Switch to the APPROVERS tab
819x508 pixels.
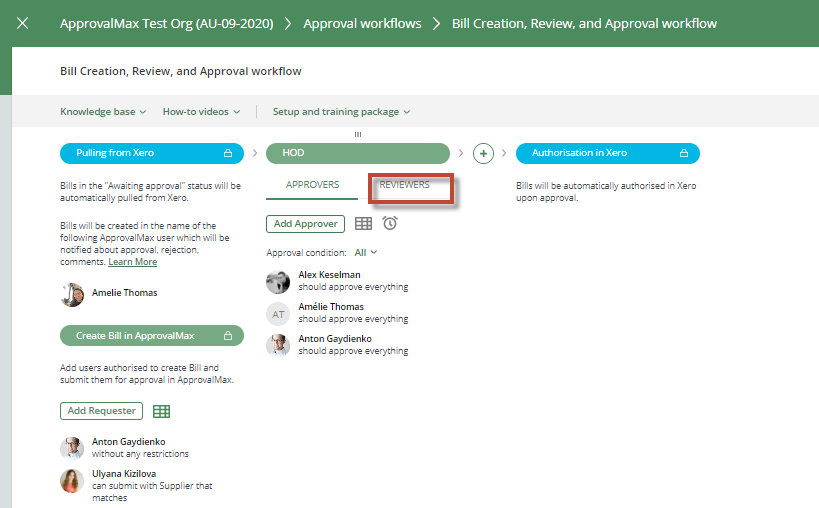click(x=312, y=185)
